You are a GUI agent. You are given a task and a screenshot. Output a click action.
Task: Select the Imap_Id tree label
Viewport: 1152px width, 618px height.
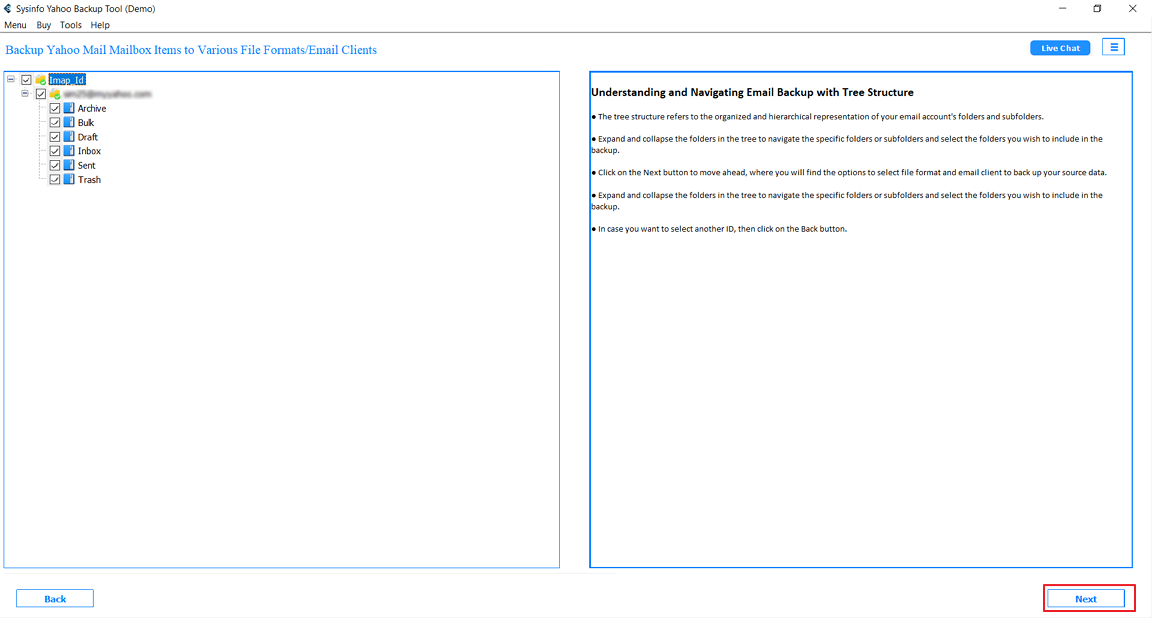click(67, 79)
